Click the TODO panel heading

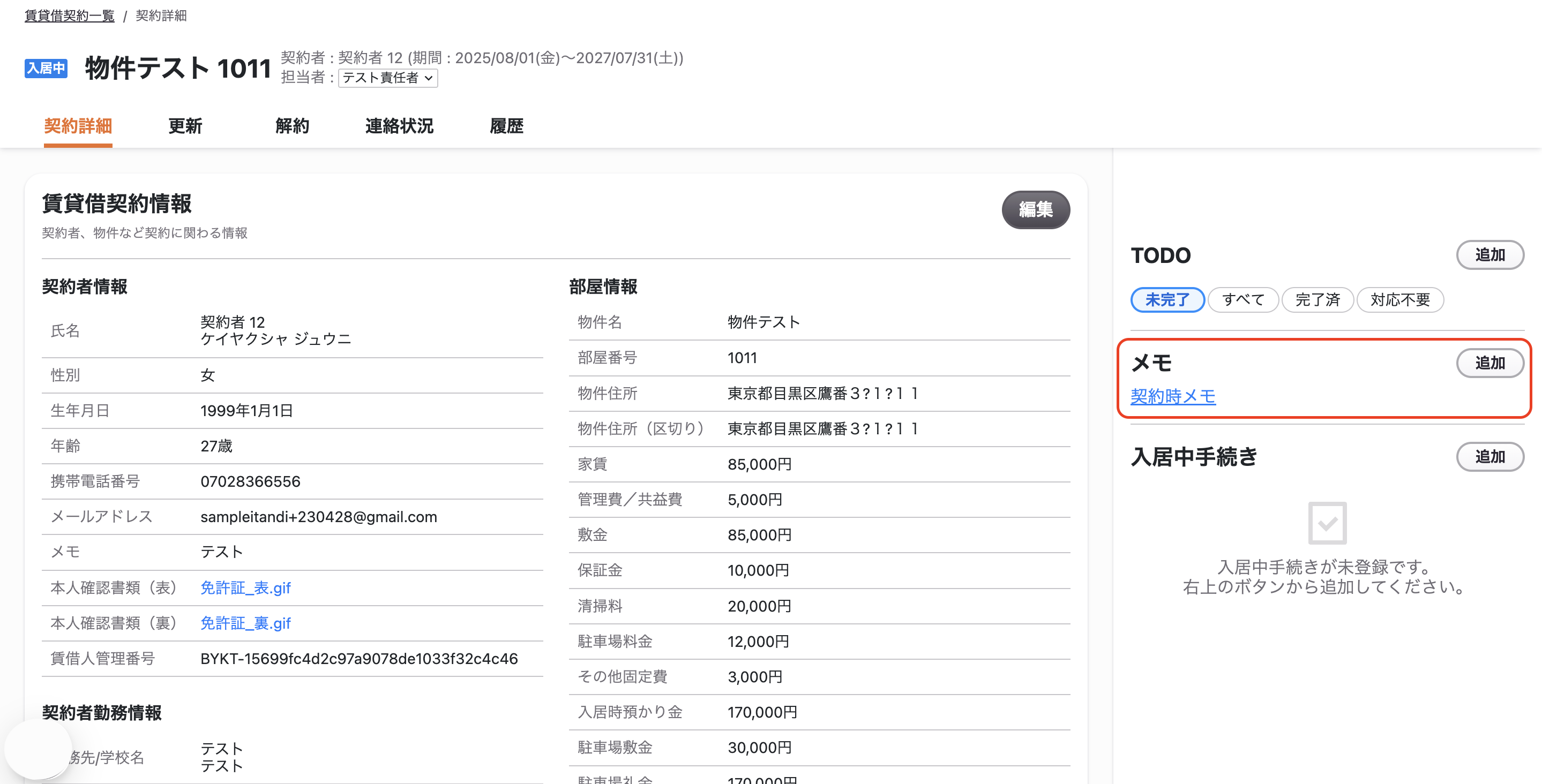[x=1161, y=255]
